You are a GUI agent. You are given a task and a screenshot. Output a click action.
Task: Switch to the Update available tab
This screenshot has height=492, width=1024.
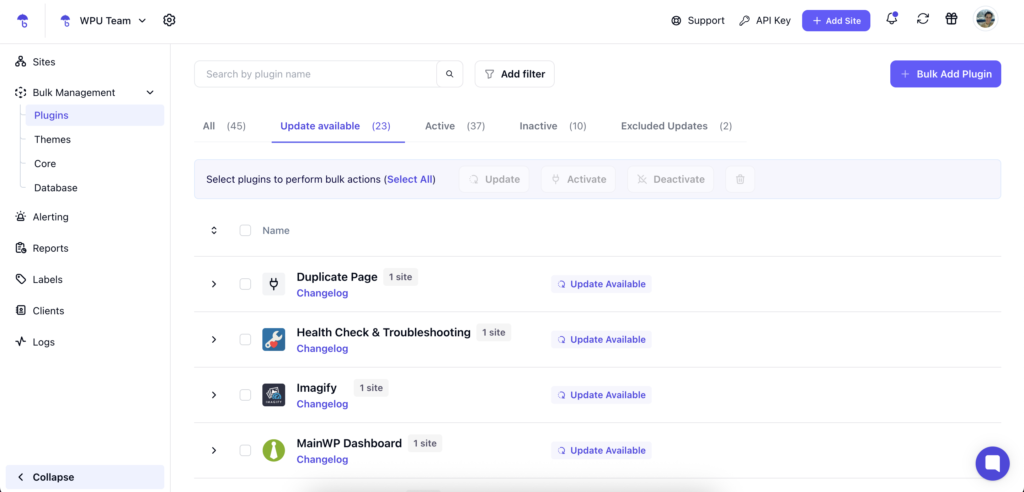(x=335, y=126)
